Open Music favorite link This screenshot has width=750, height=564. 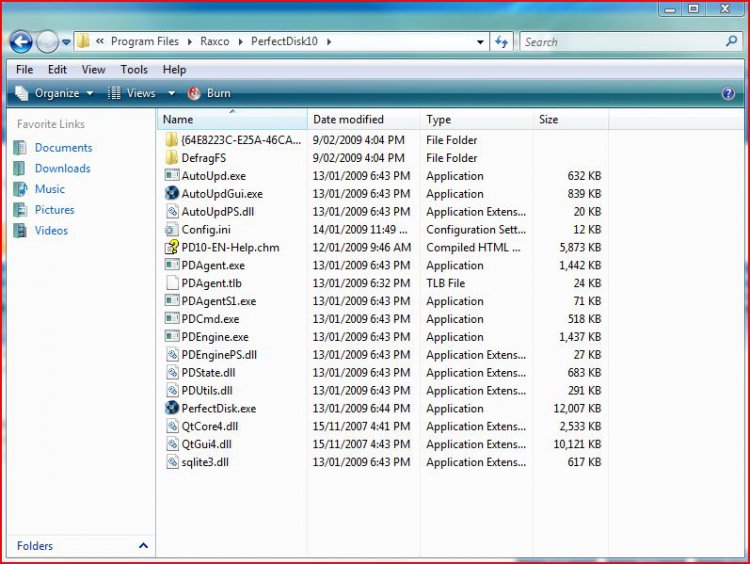tap(49, 189)
